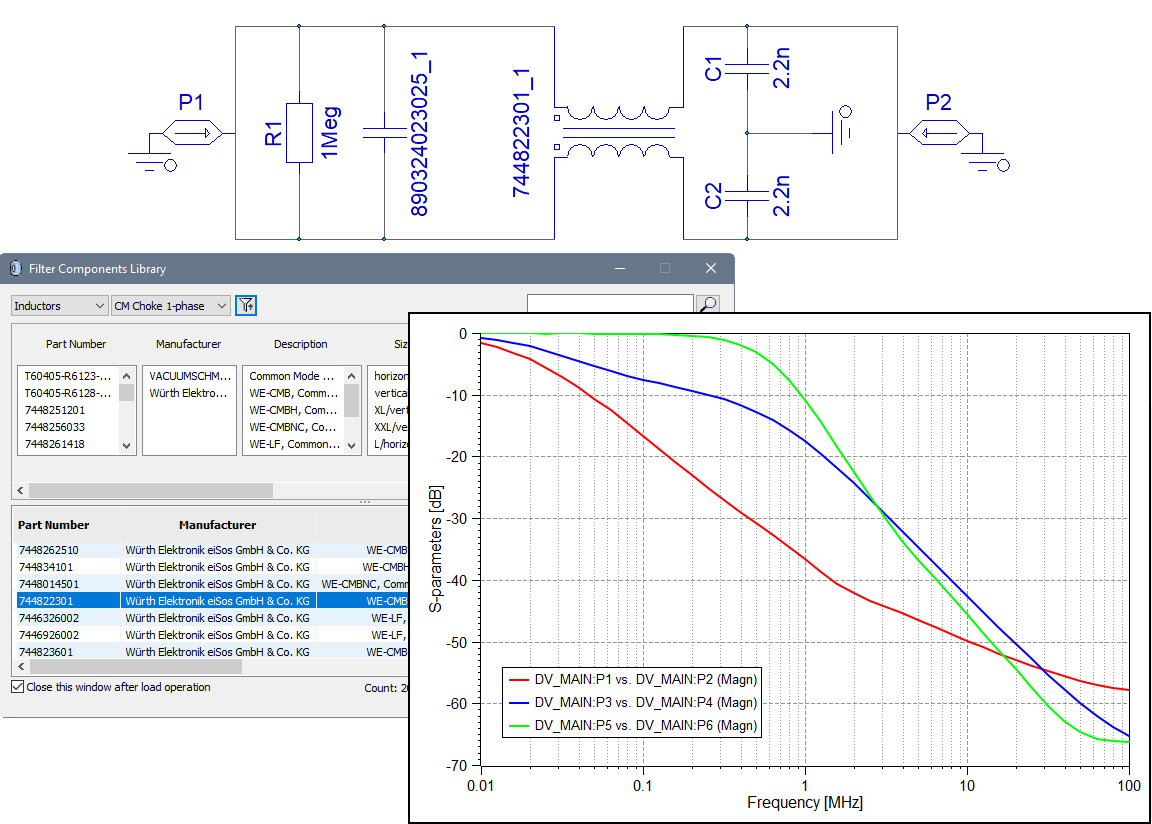Open the CM Choke 1-phase dropdown
This screenshot has width=1152, height=824.
coord(171,306)
